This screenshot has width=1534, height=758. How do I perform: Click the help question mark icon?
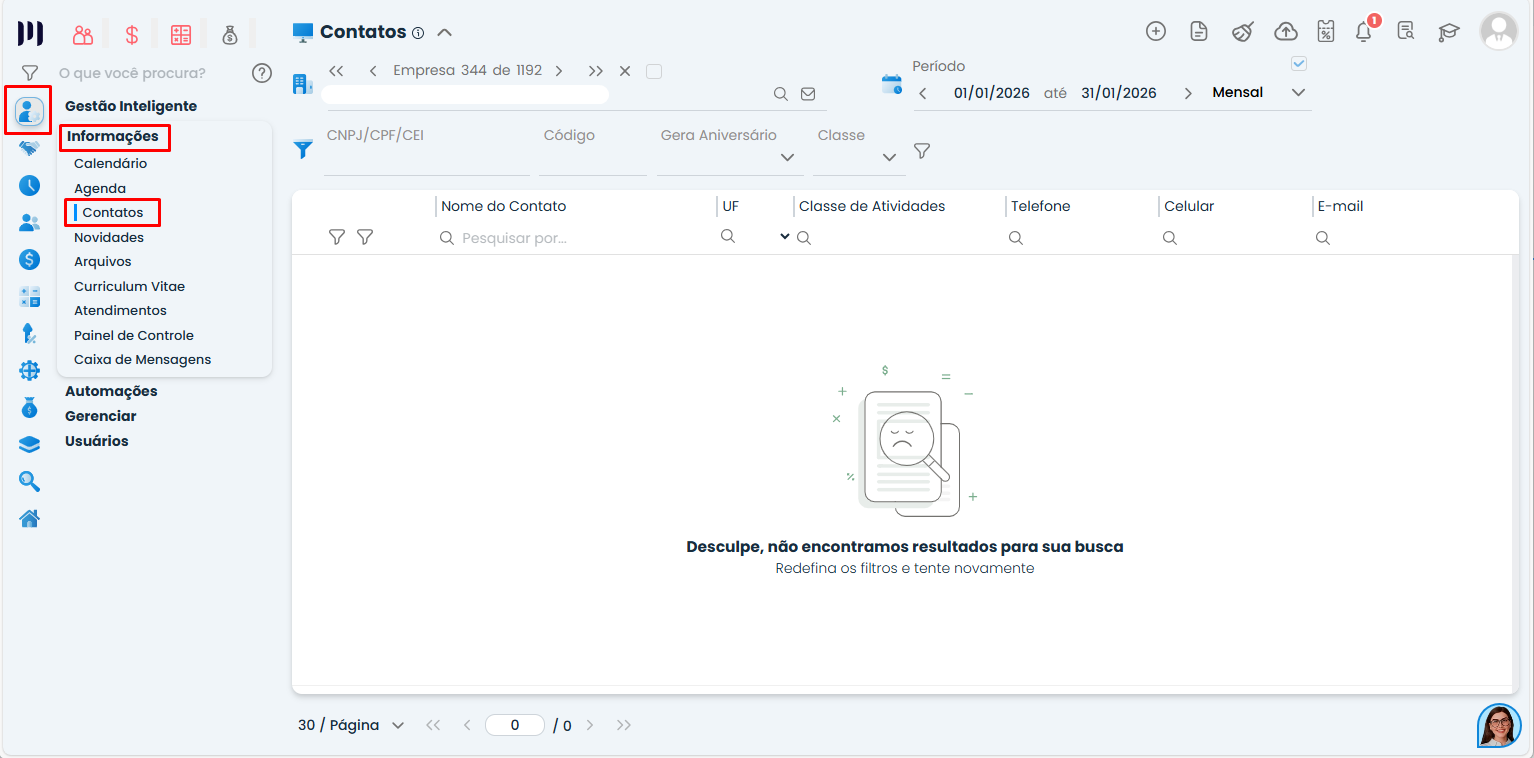tap(262, 73)
